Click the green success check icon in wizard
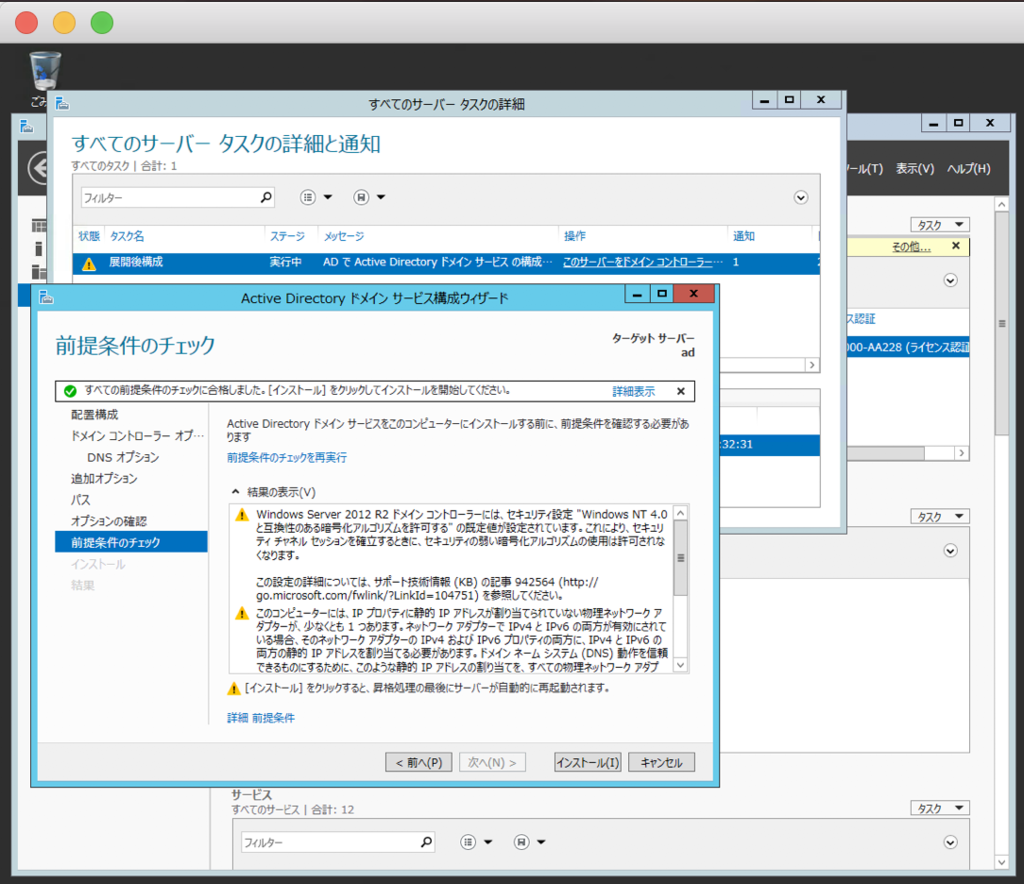The height and width of the screenshot is (884, 1024). coord(70,391)
